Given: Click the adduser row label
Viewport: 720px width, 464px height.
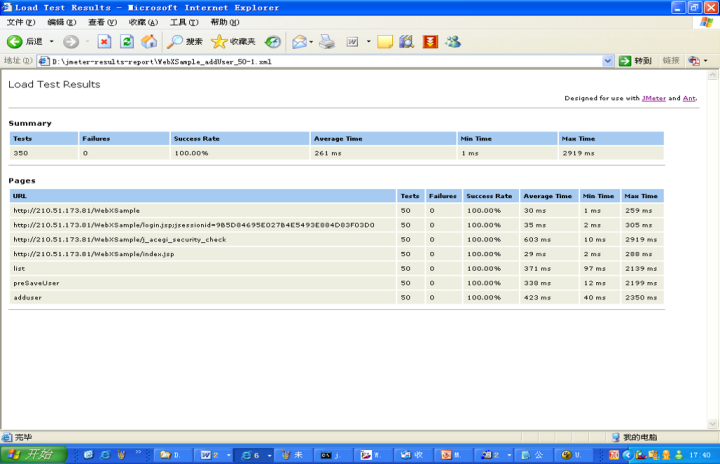Looking at the screenshot, I should [28, 298].
